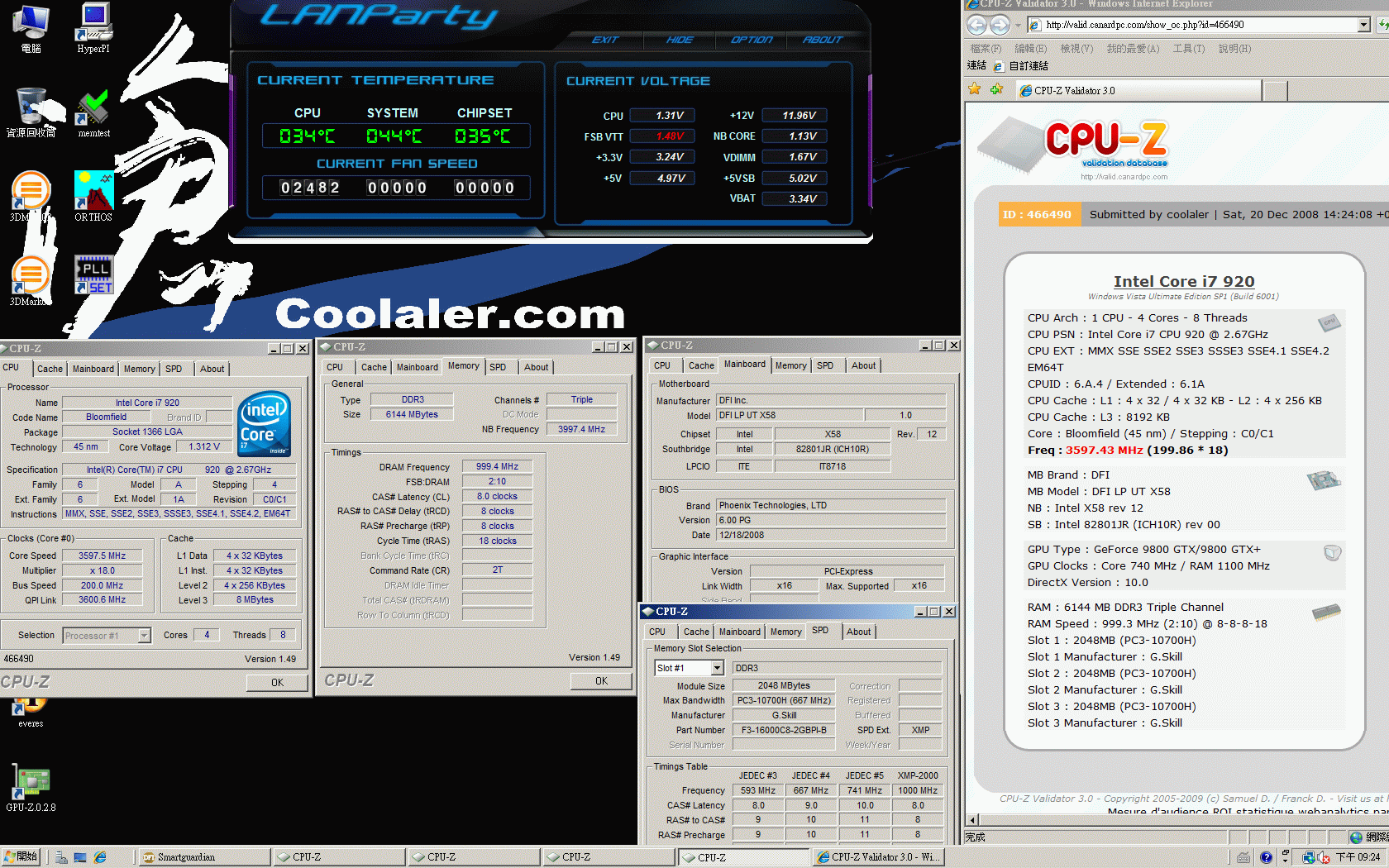Click the IE address bar URL field

1199,25
